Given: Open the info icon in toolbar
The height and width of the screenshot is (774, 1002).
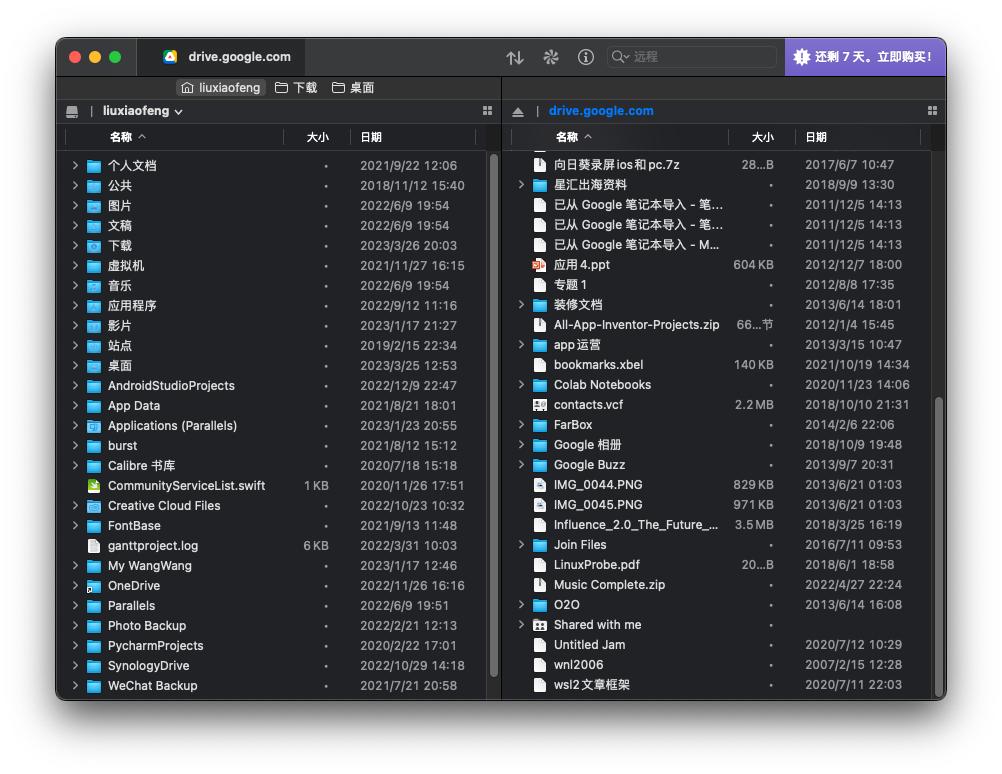Looking at the screenshot, I should (x=585, y=58).
